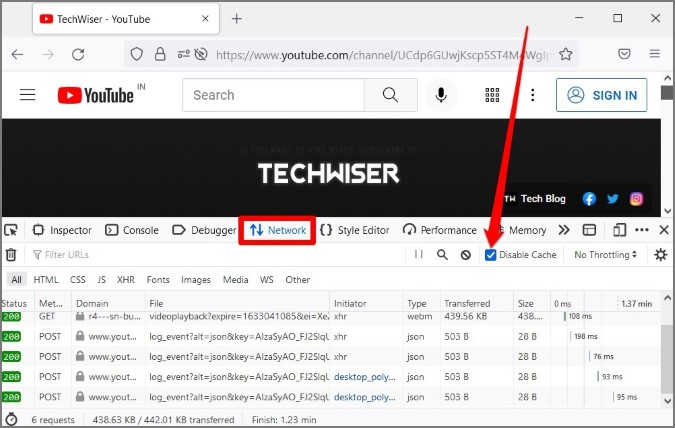Open YouTube settings three-dot menu
This screenshot has height=428, width=675.
tap(533, 95)
